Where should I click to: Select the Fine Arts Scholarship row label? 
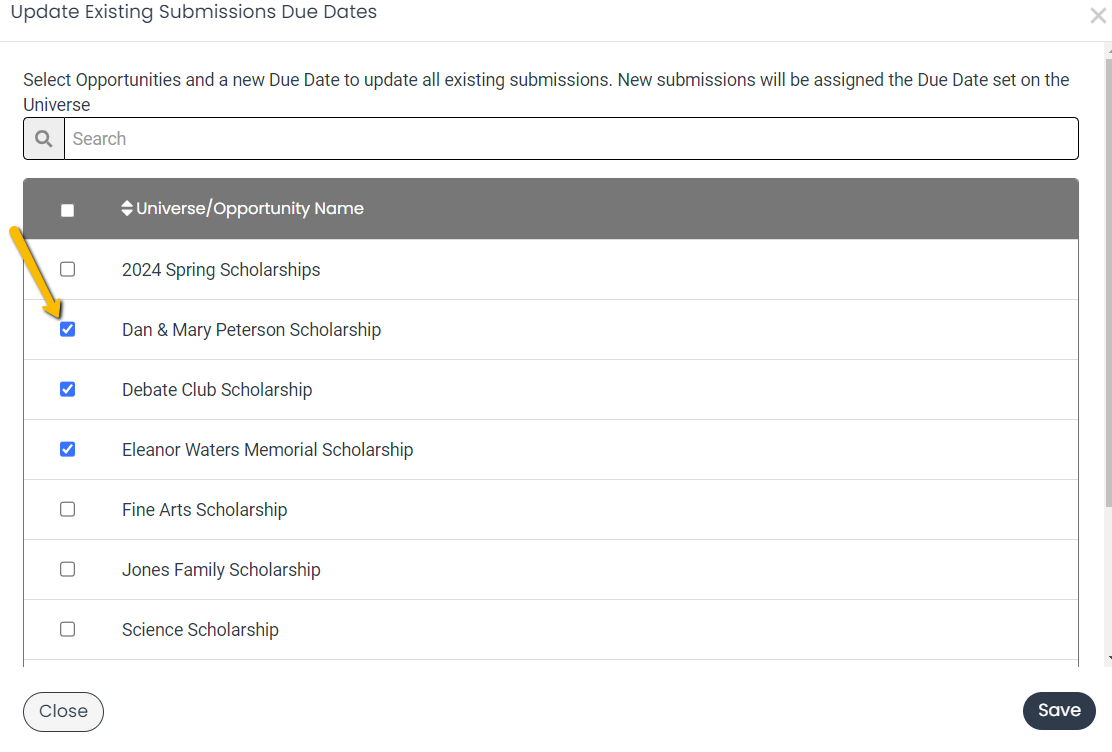point(204,510)
